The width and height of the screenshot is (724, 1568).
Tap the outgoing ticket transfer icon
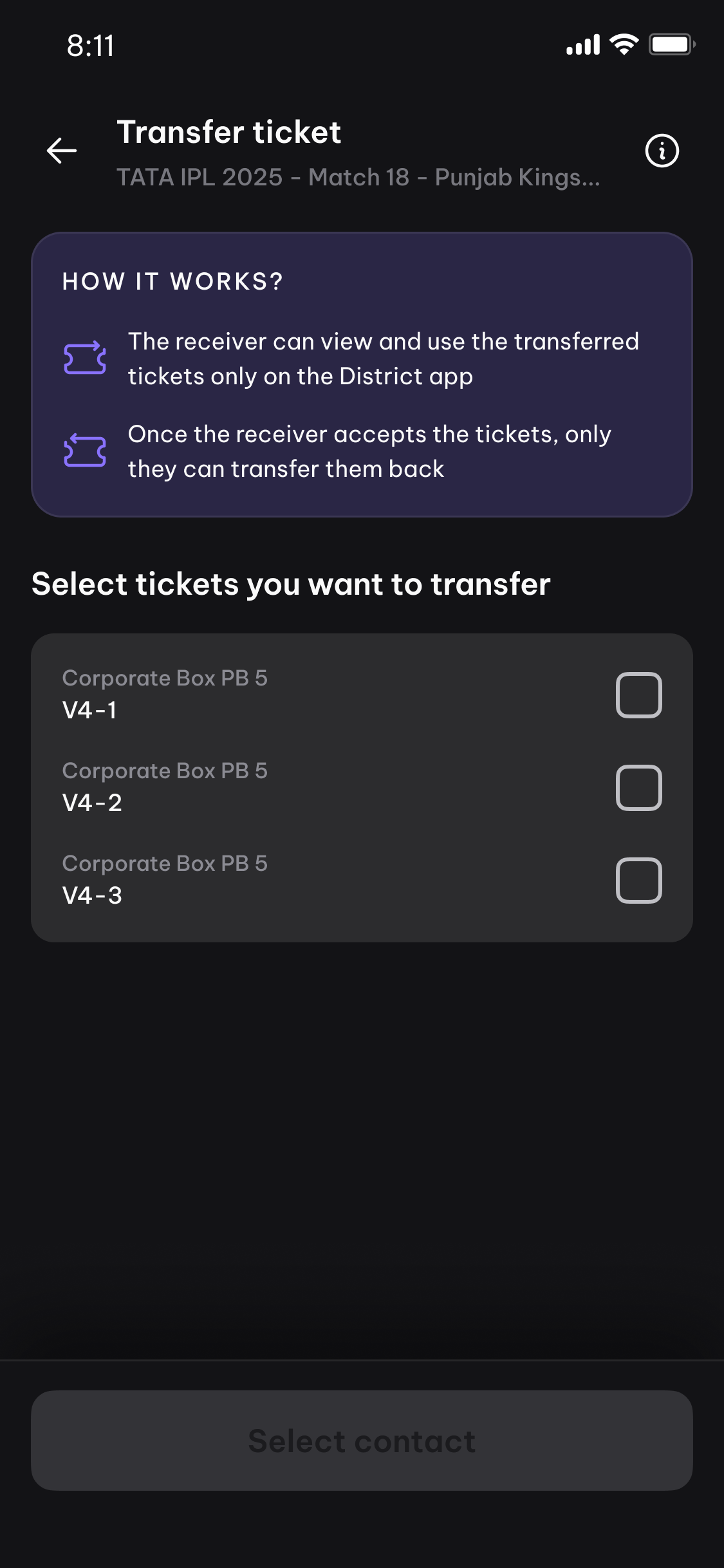coord(85,358)
